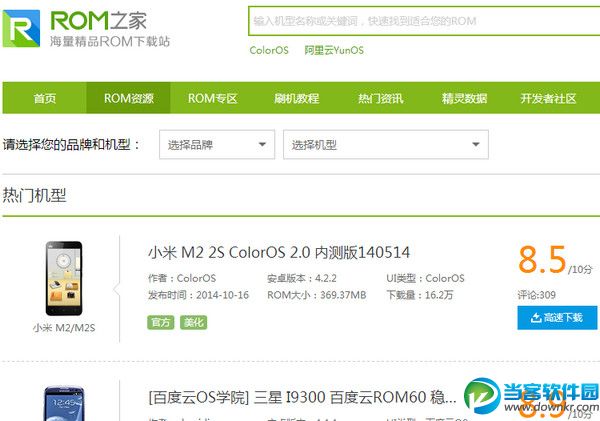Open the Samsung I9300 phone thumbnail
The image size is (600, 421).
pos(64,403)
